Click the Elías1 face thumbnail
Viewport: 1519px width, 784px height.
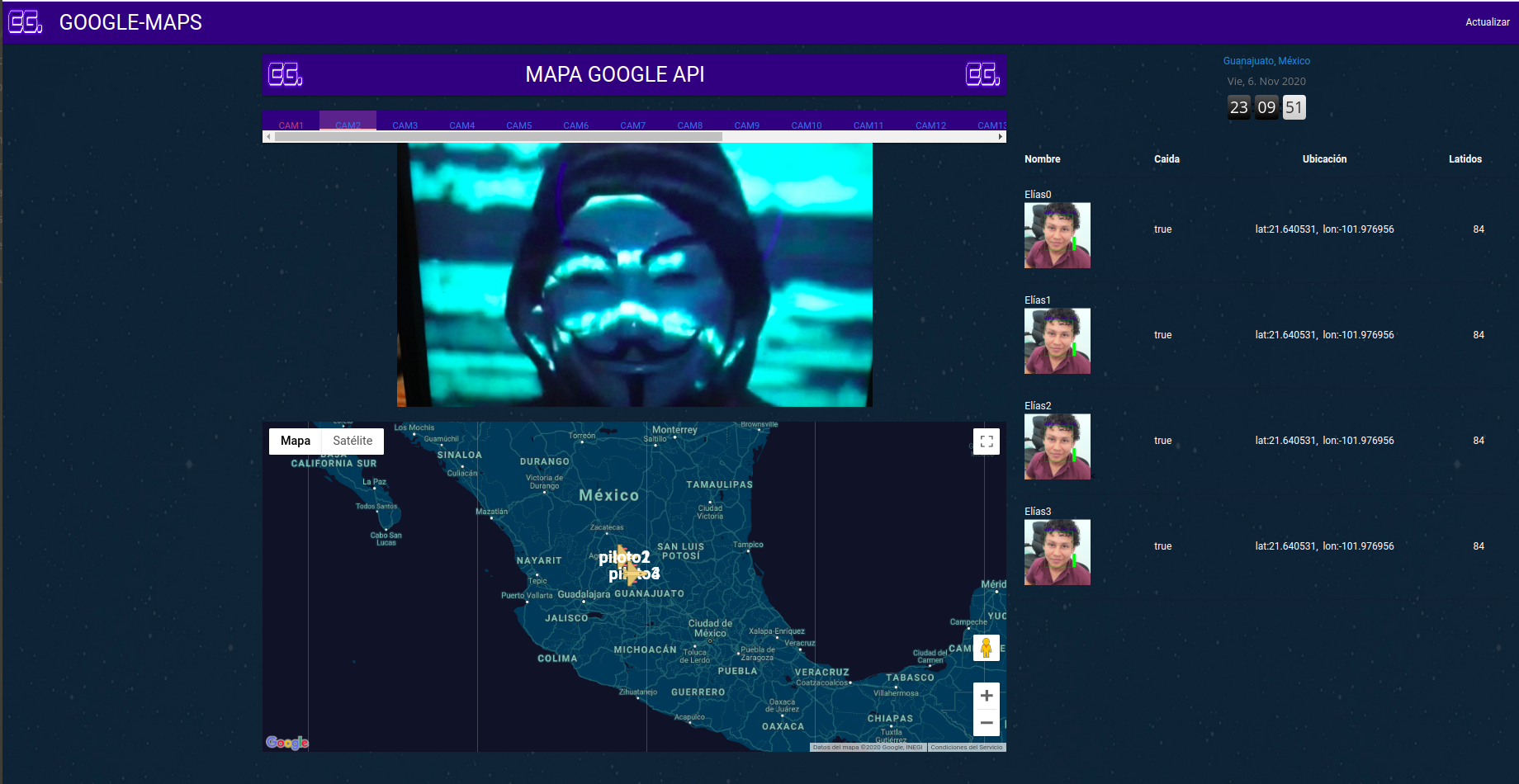pos(1058,341)
